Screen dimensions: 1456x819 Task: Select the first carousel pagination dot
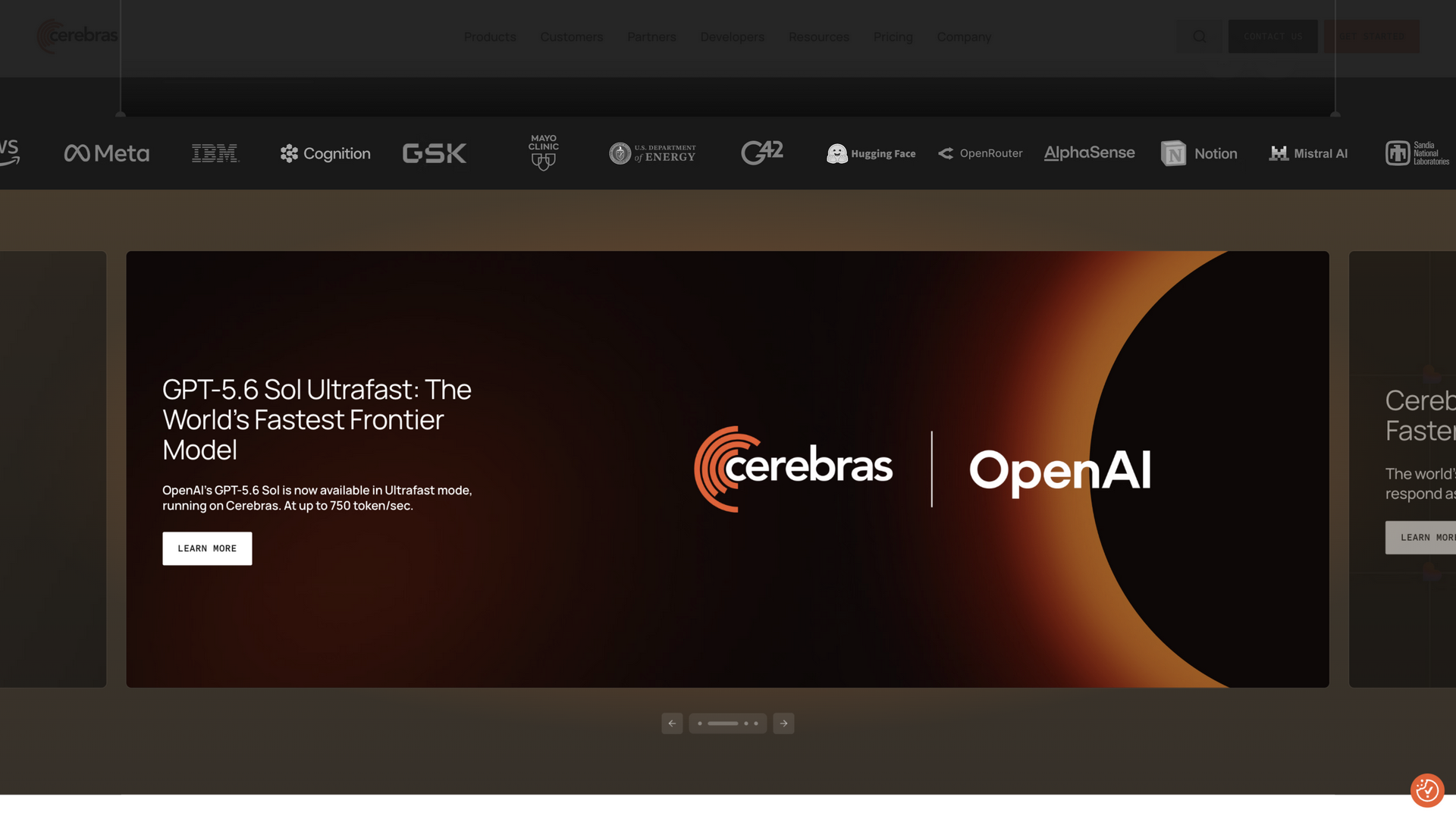coord(699,723)
